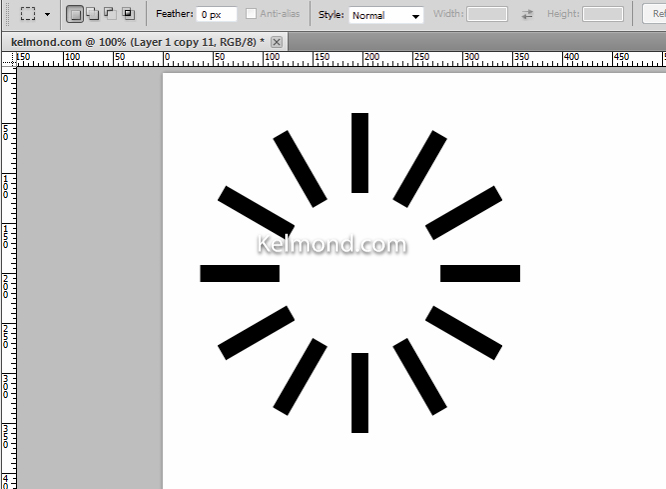Select the New selection mode icon
Image resolution: width=666 pixels, height=489 pixels.
pos(75,14)
